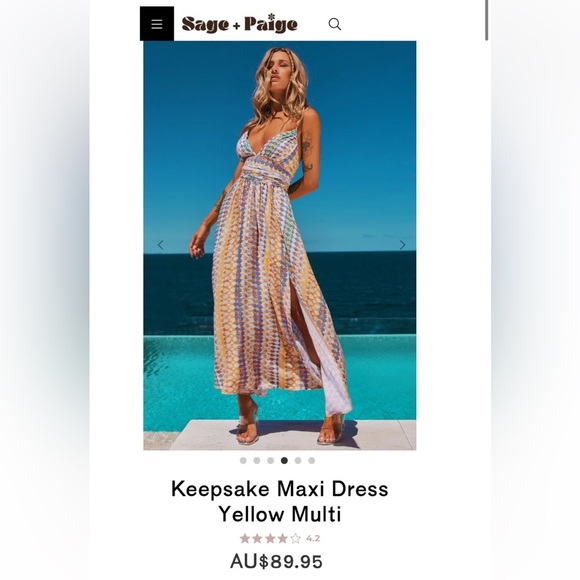Open the hamburger menu
Screen dimensions: 580x580
(157, 24)
